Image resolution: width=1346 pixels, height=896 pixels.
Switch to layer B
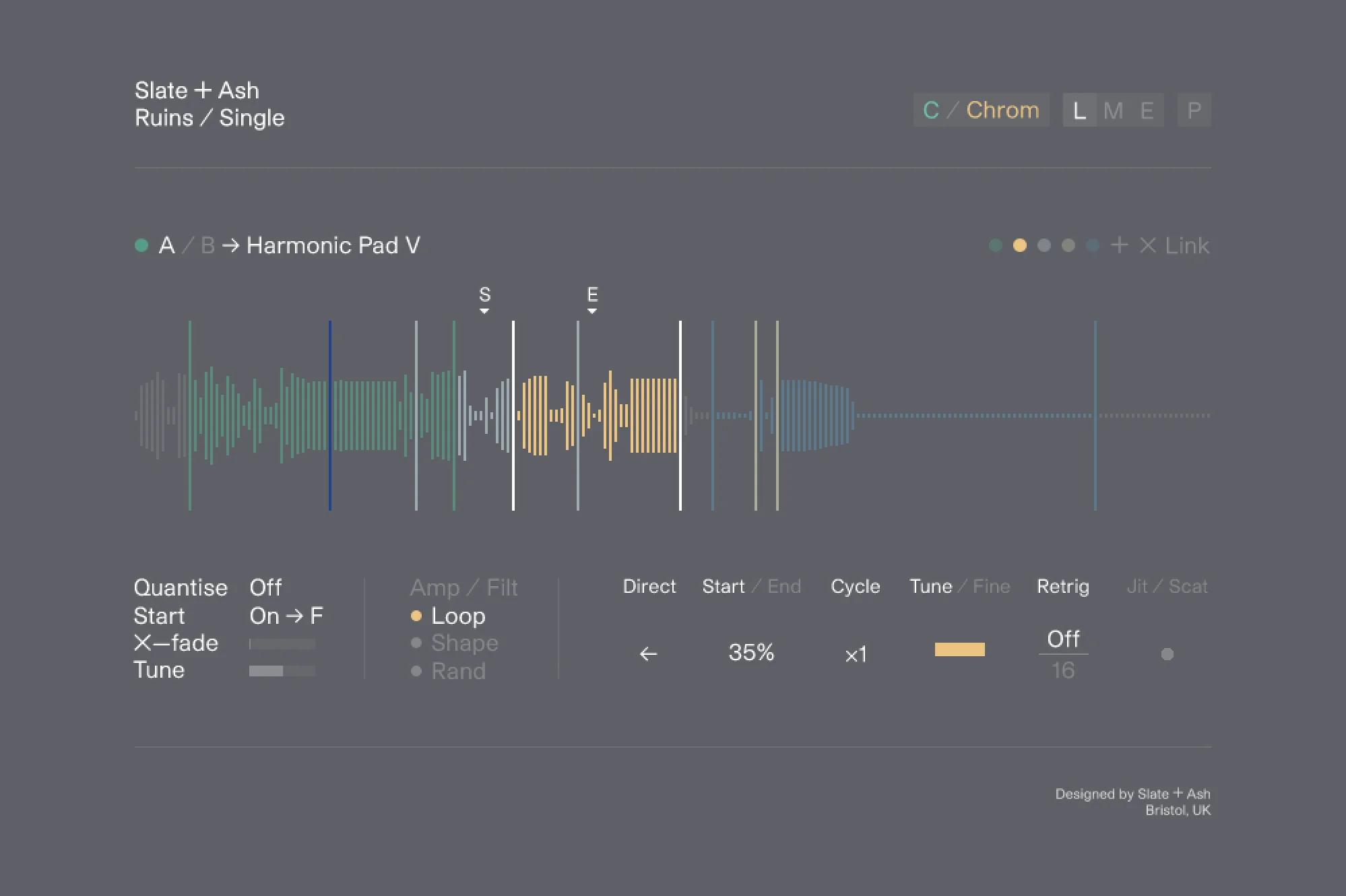point(207,245)
